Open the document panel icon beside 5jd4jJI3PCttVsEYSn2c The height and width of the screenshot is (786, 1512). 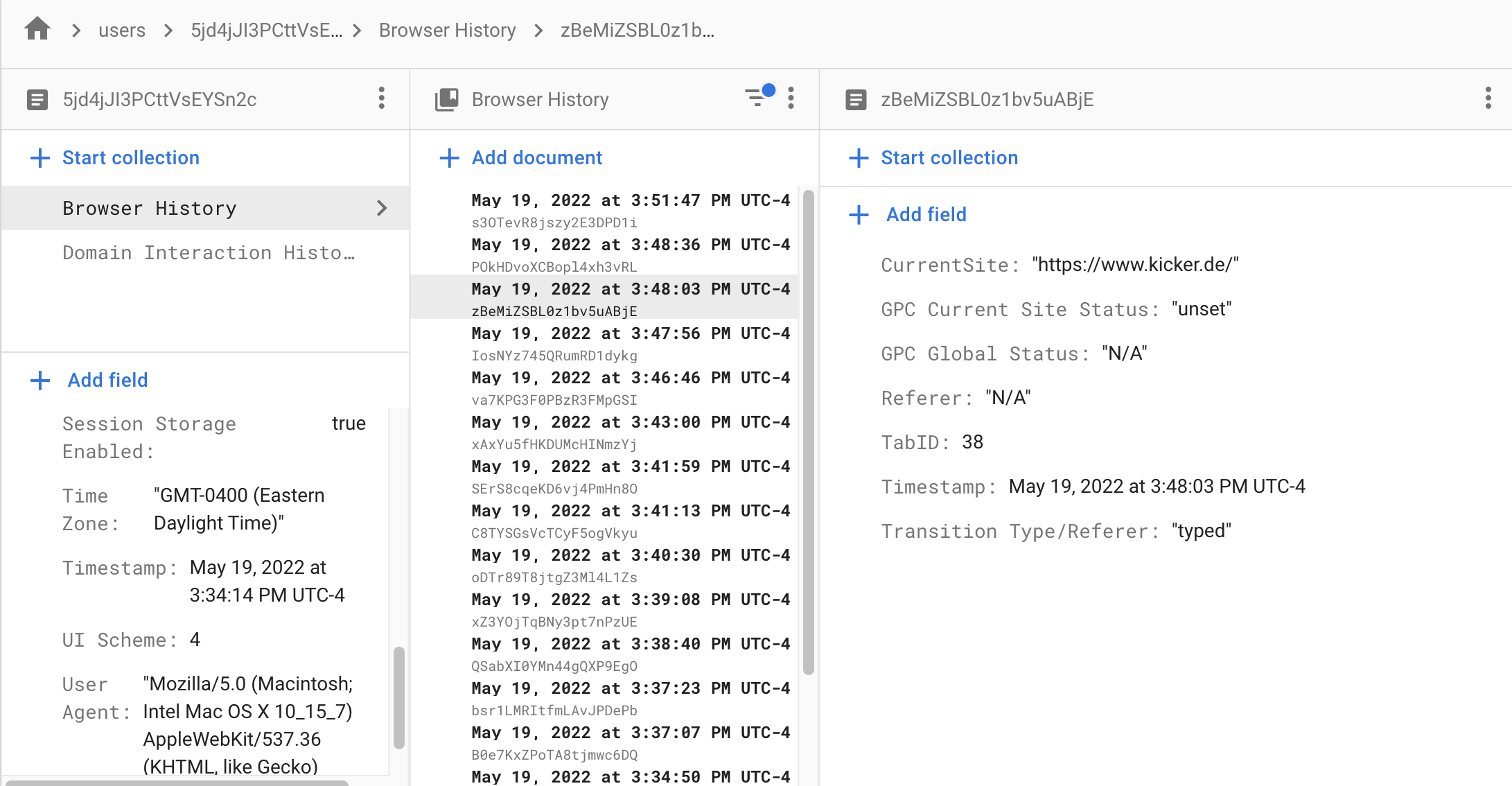tap(38, 99)
